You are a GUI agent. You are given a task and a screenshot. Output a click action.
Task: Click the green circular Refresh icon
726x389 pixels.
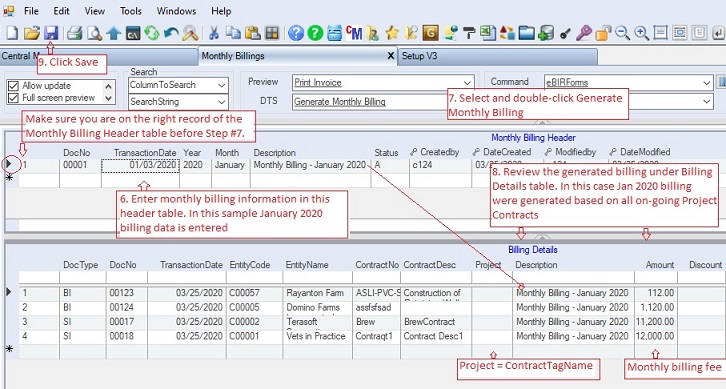coord(151,33)
